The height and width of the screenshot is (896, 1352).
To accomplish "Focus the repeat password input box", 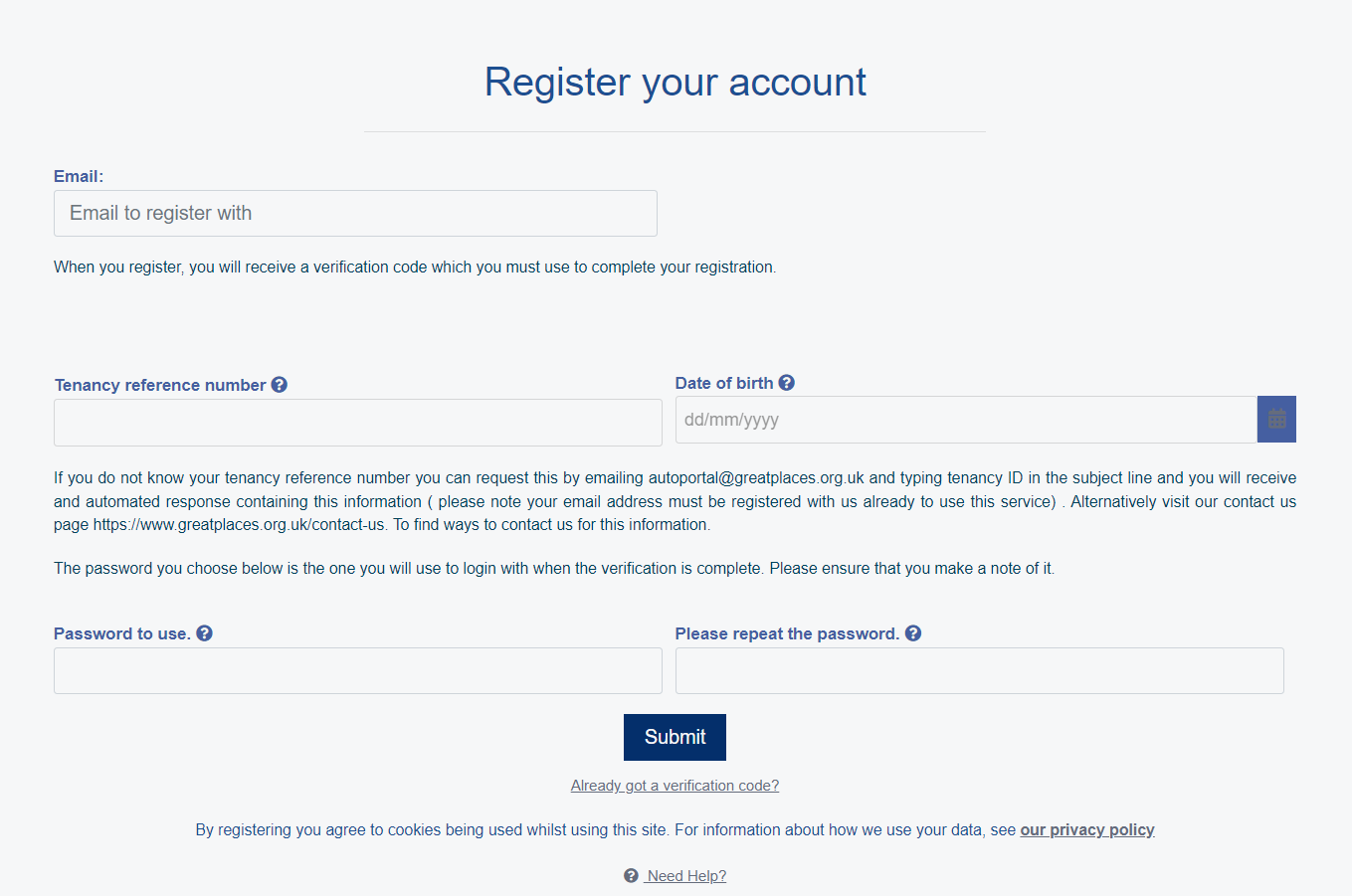I will (979, 671).
